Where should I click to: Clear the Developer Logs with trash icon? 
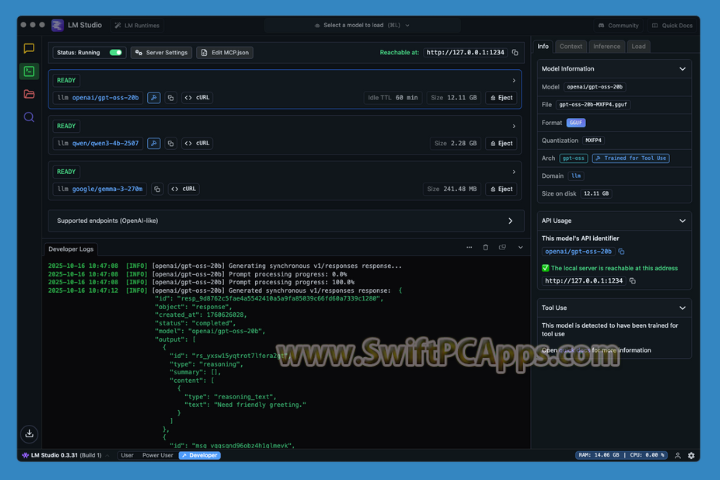point(485,247)
